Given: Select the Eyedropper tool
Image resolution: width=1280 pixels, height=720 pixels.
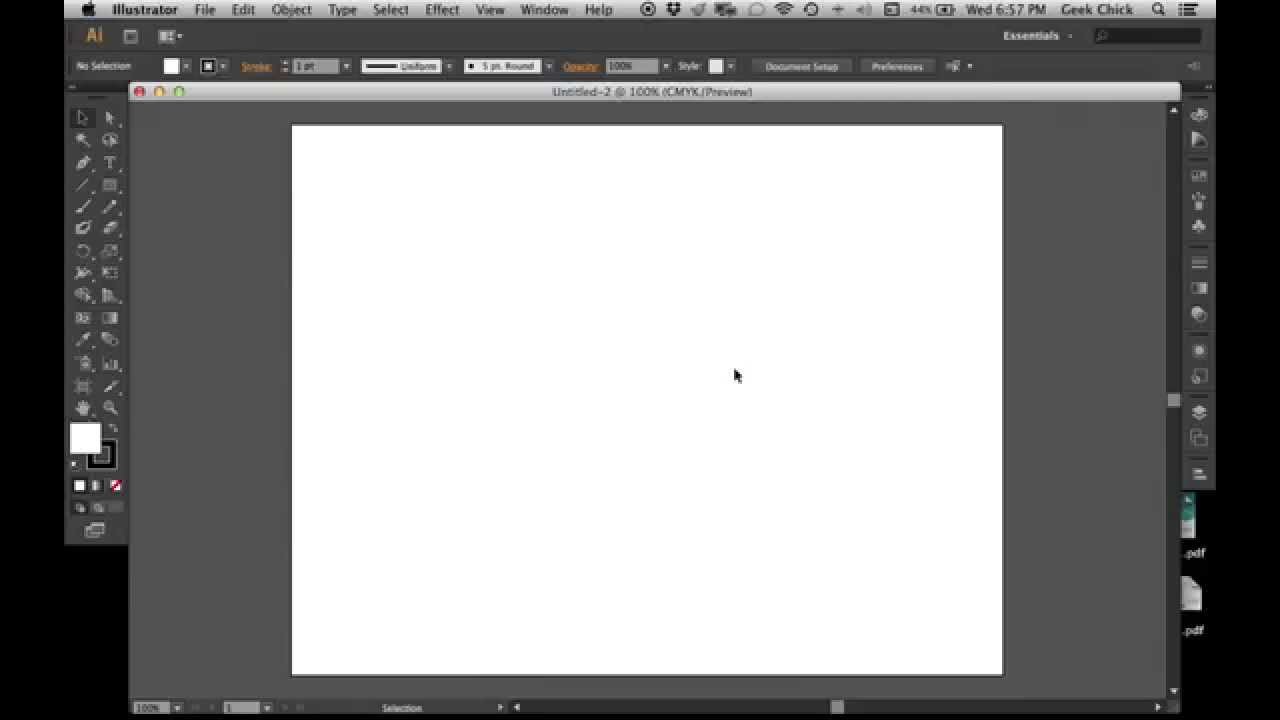Looking at the screenshot, I should click(x=83, y=340).
